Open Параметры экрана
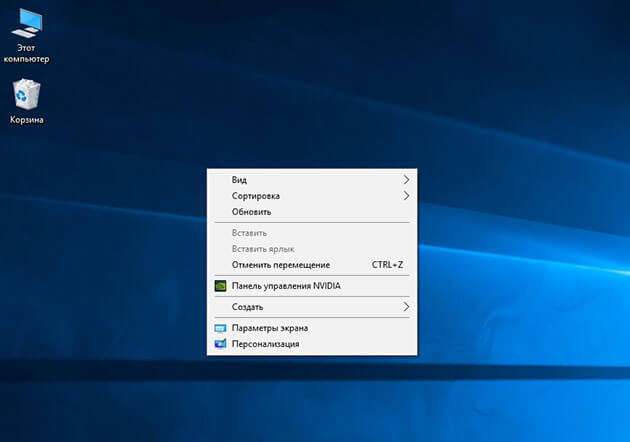The image size is (630, 442). pos(312,328)
